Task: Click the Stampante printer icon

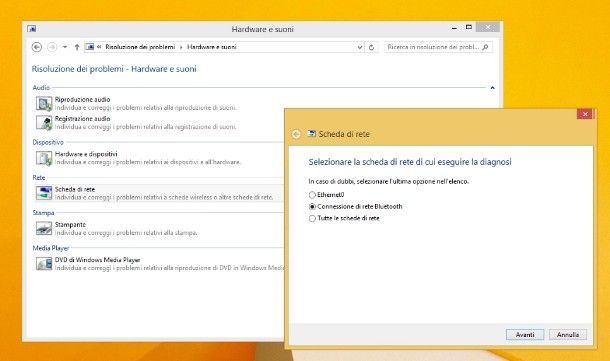Action: [x=44, y=228]
